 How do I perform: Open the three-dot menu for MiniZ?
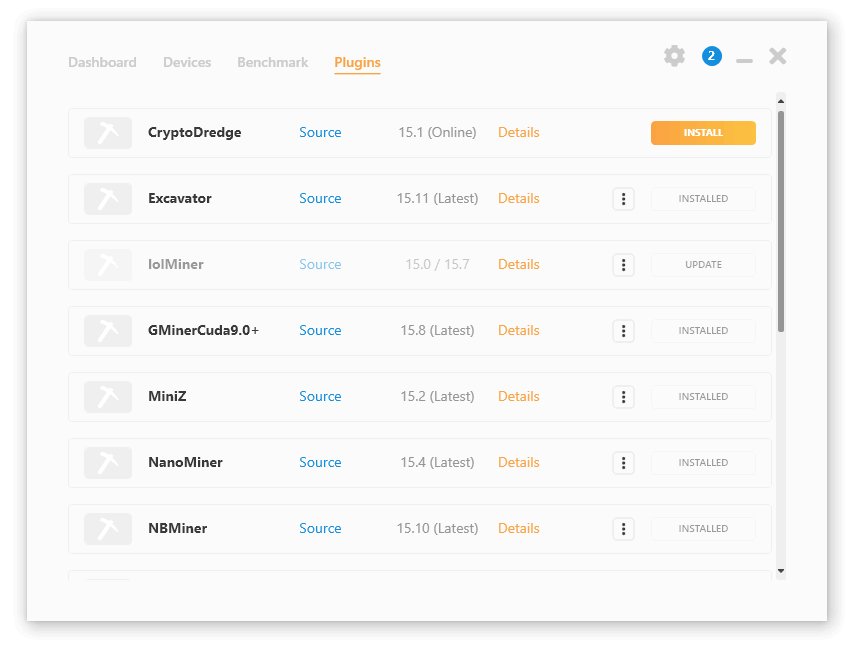623,397
